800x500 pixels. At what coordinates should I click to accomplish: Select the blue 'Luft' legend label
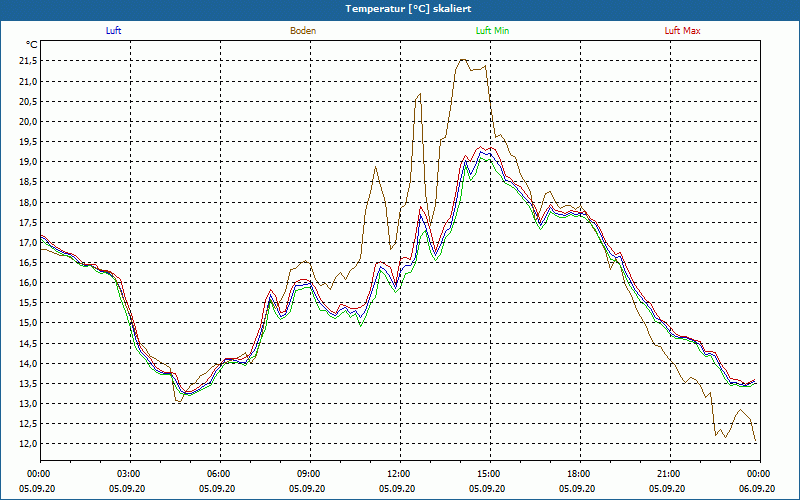click(x=113, y=31)
